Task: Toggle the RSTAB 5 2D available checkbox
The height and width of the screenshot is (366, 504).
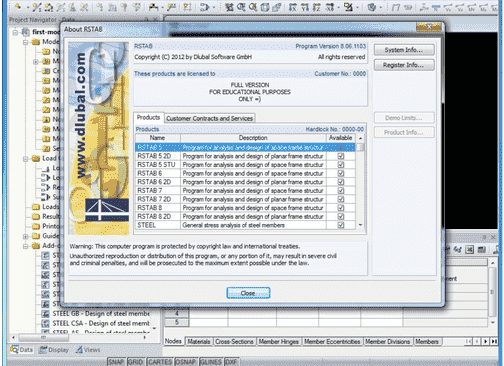Action: 341,156
